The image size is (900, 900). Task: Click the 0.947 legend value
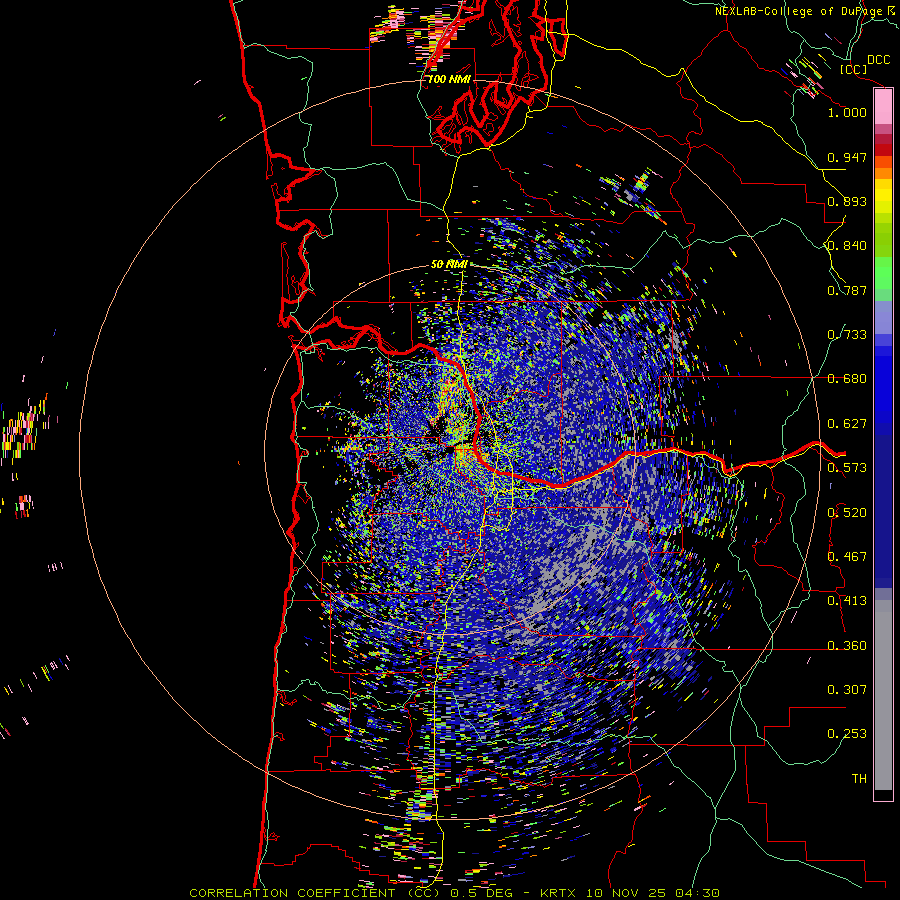pyautogui.click(x=847, y=157)
